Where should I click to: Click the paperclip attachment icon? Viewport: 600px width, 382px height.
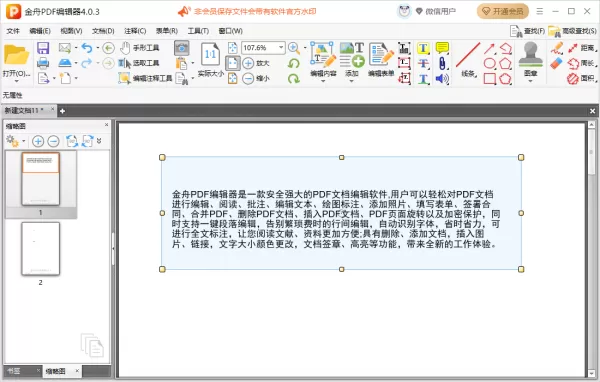442,63
